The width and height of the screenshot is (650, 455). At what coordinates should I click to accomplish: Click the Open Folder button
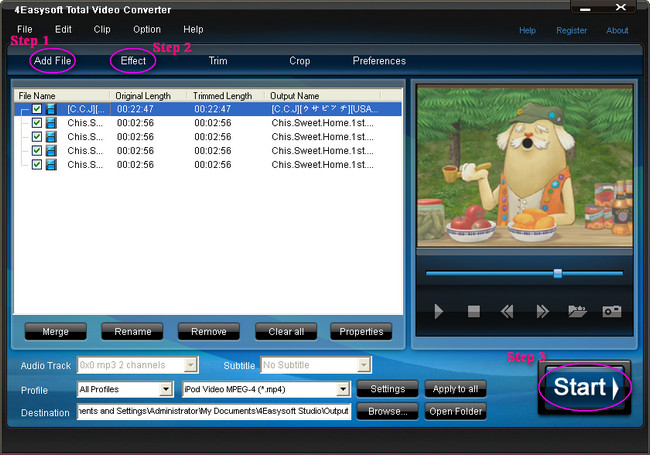click(x=456, y=411)
